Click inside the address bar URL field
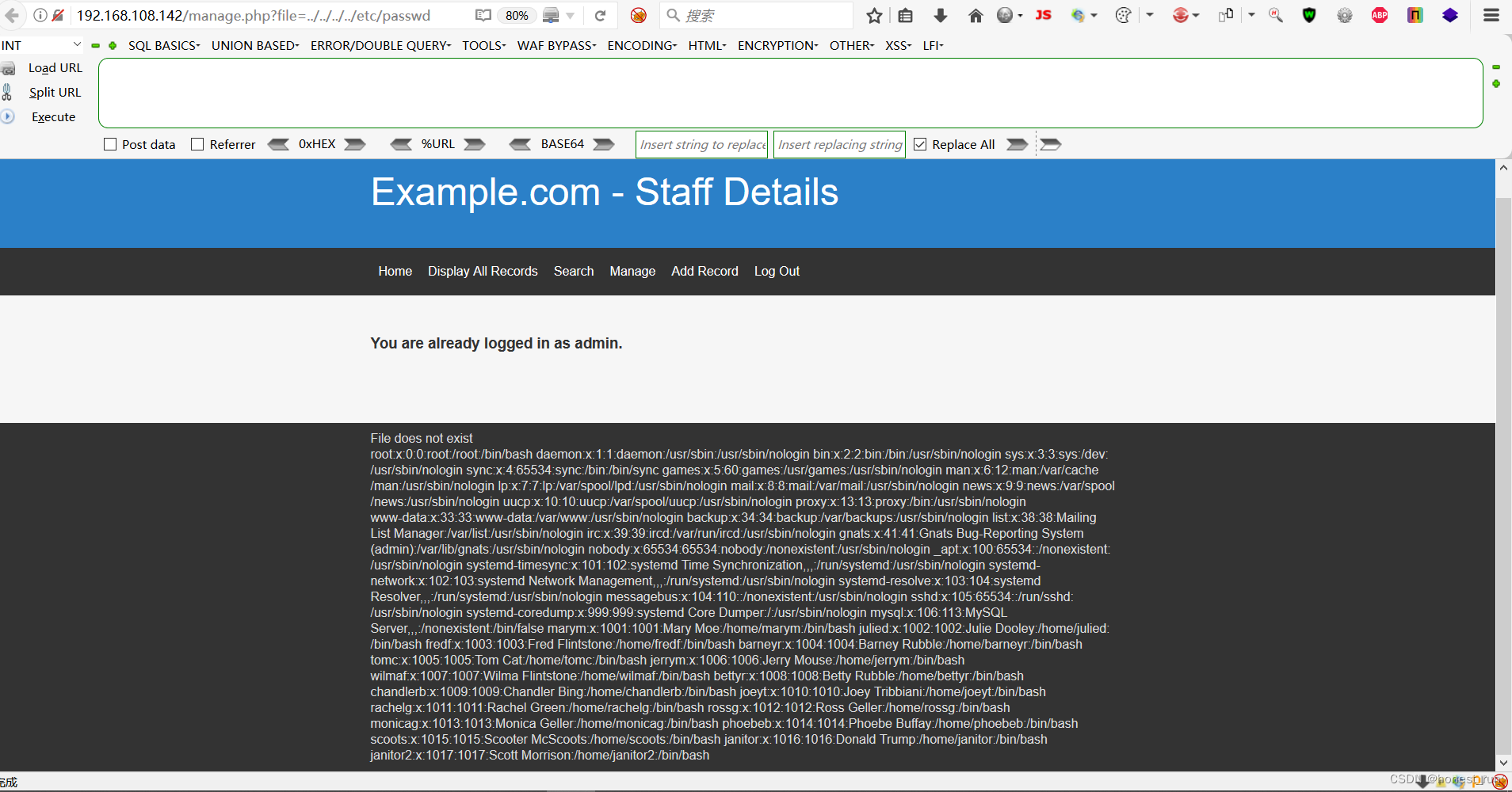Image resolution: width=1512 pixels, height=792 pixels. coord(254,15)
